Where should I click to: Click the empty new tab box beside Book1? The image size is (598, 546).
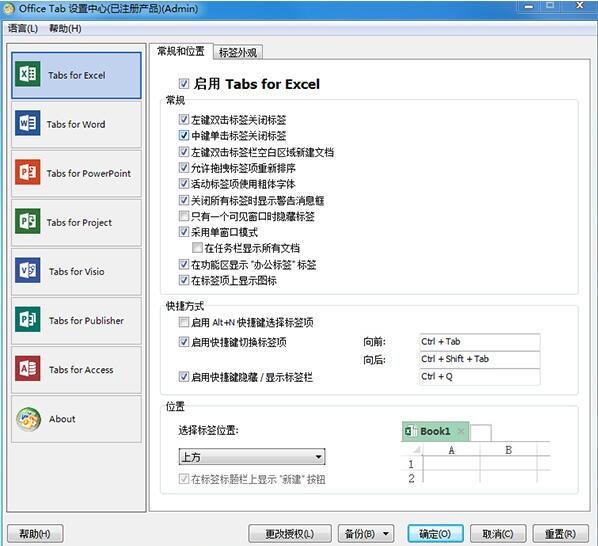click(481, 433)
